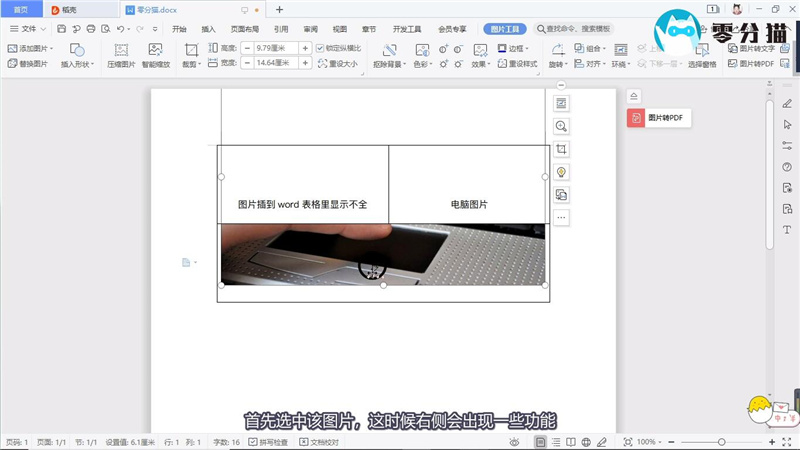This screenshot has width=800, height=450.
Task: Click the zoom magnifier icon beside picture
Action: pyautogui.click(x=561, y=126)
